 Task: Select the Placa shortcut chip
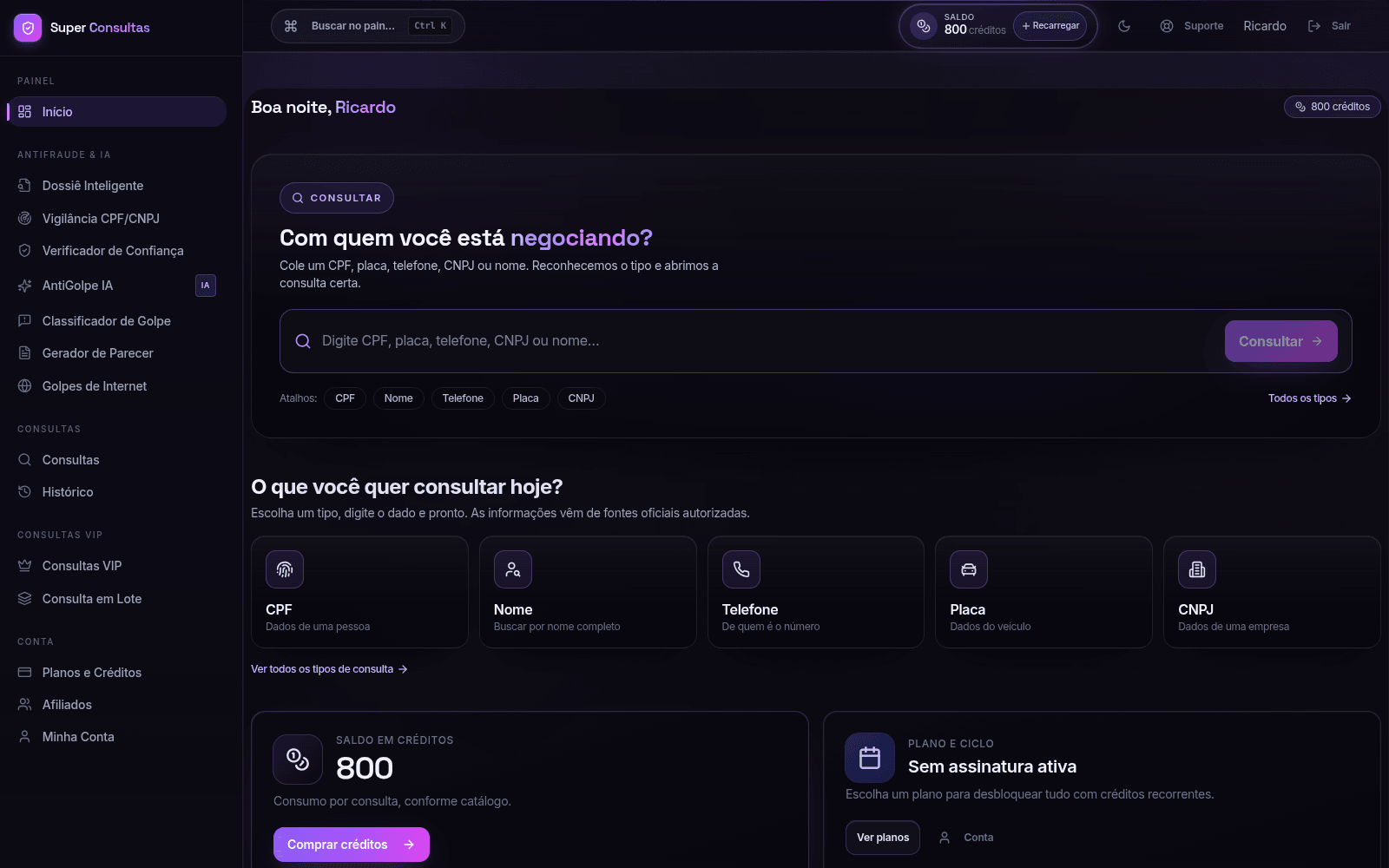click(525, 398)
